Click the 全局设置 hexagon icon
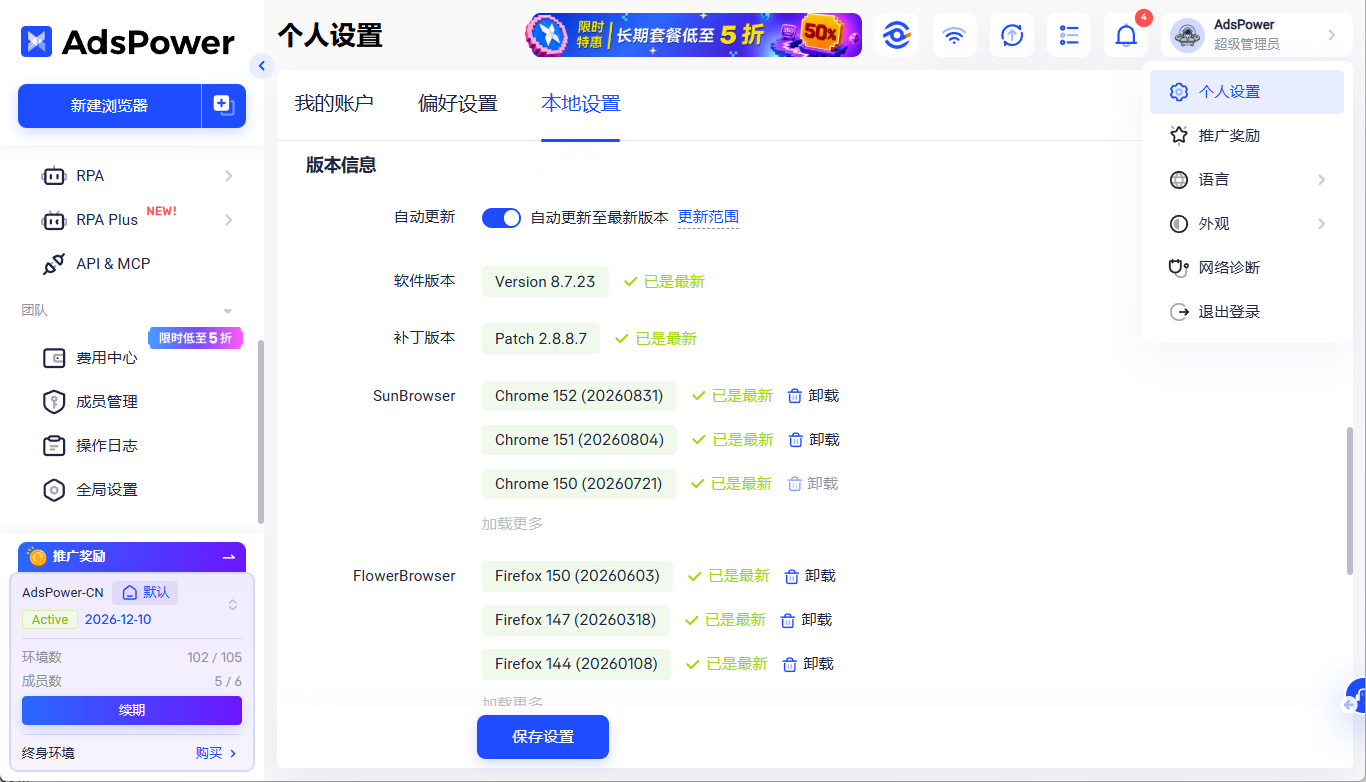1366x782 pixels. (x=54, y=490)
